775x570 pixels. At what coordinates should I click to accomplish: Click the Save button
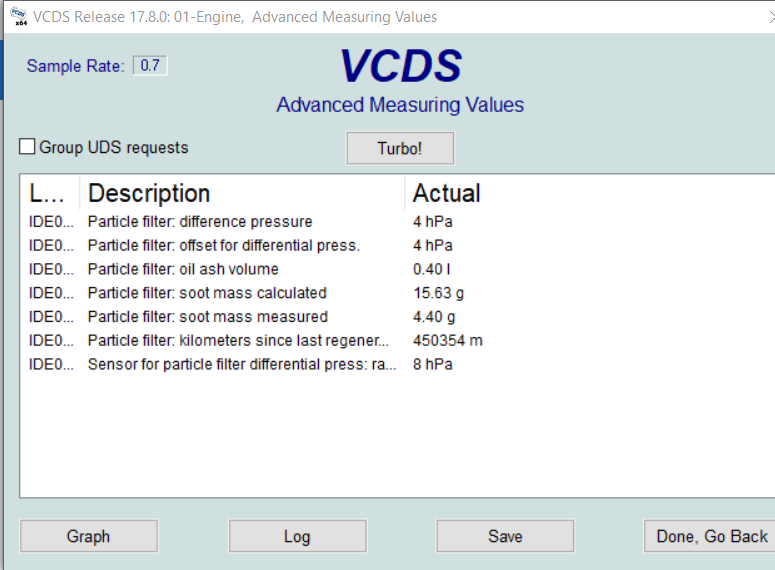(505, 536)
